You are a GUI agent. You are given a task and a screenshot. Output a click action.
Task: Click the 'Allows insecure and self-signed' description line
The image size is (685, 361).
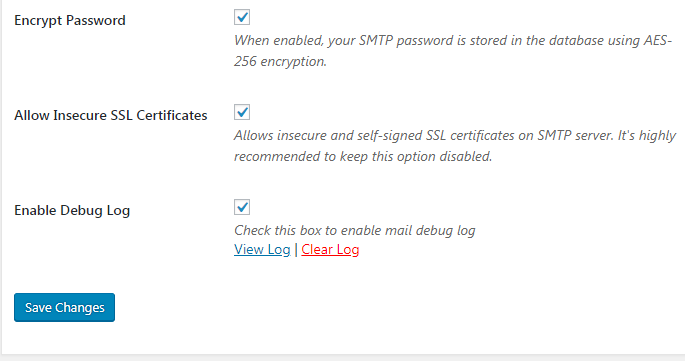[x=455, y=135]
